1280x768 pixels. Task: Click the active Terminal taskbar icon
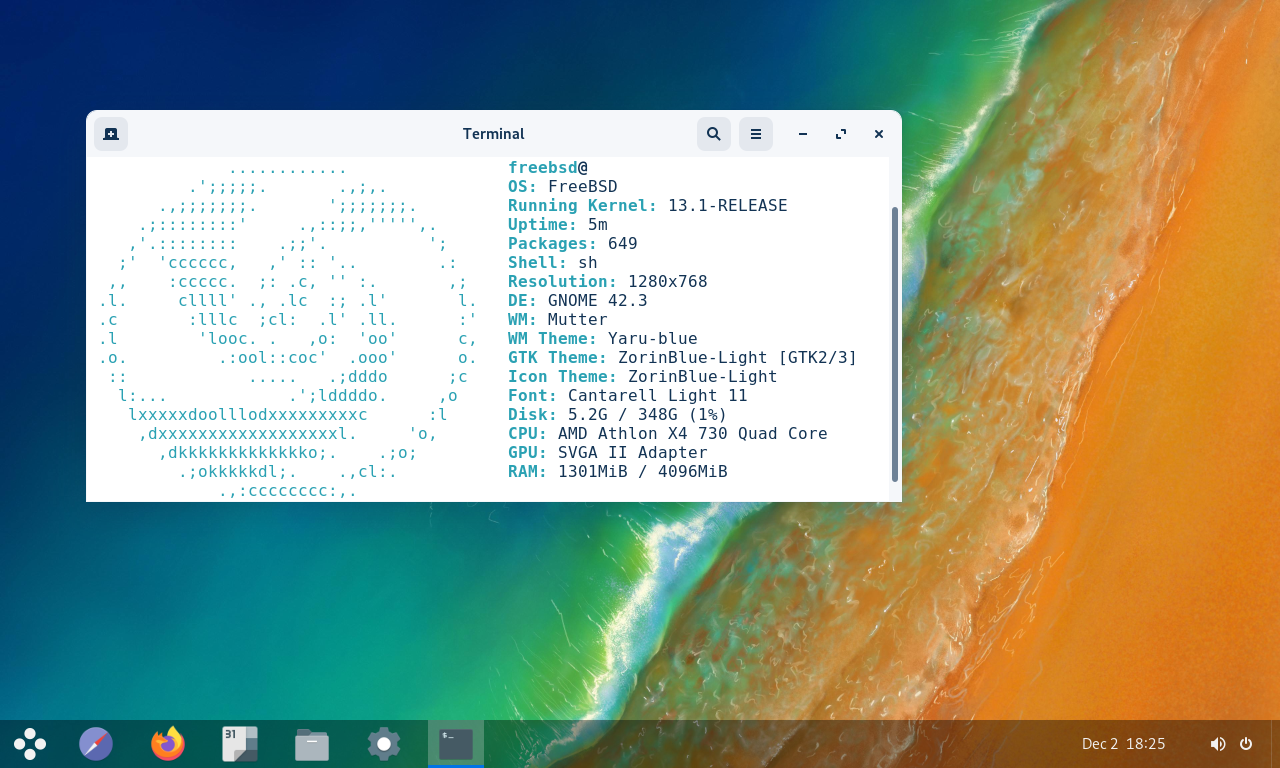456,744
